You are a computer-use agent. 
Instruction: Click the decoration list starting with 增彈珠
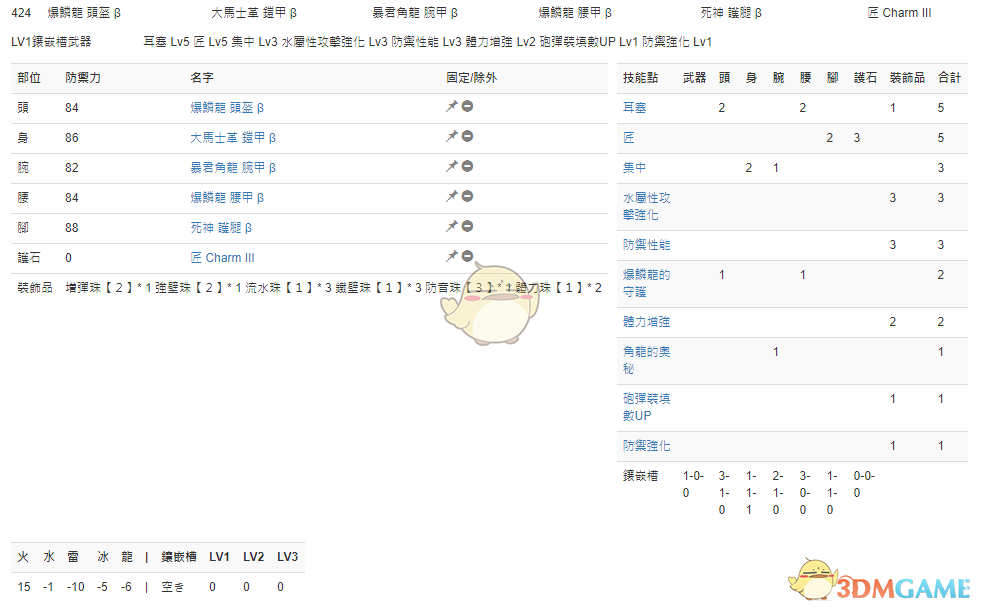tap(333, 288)
